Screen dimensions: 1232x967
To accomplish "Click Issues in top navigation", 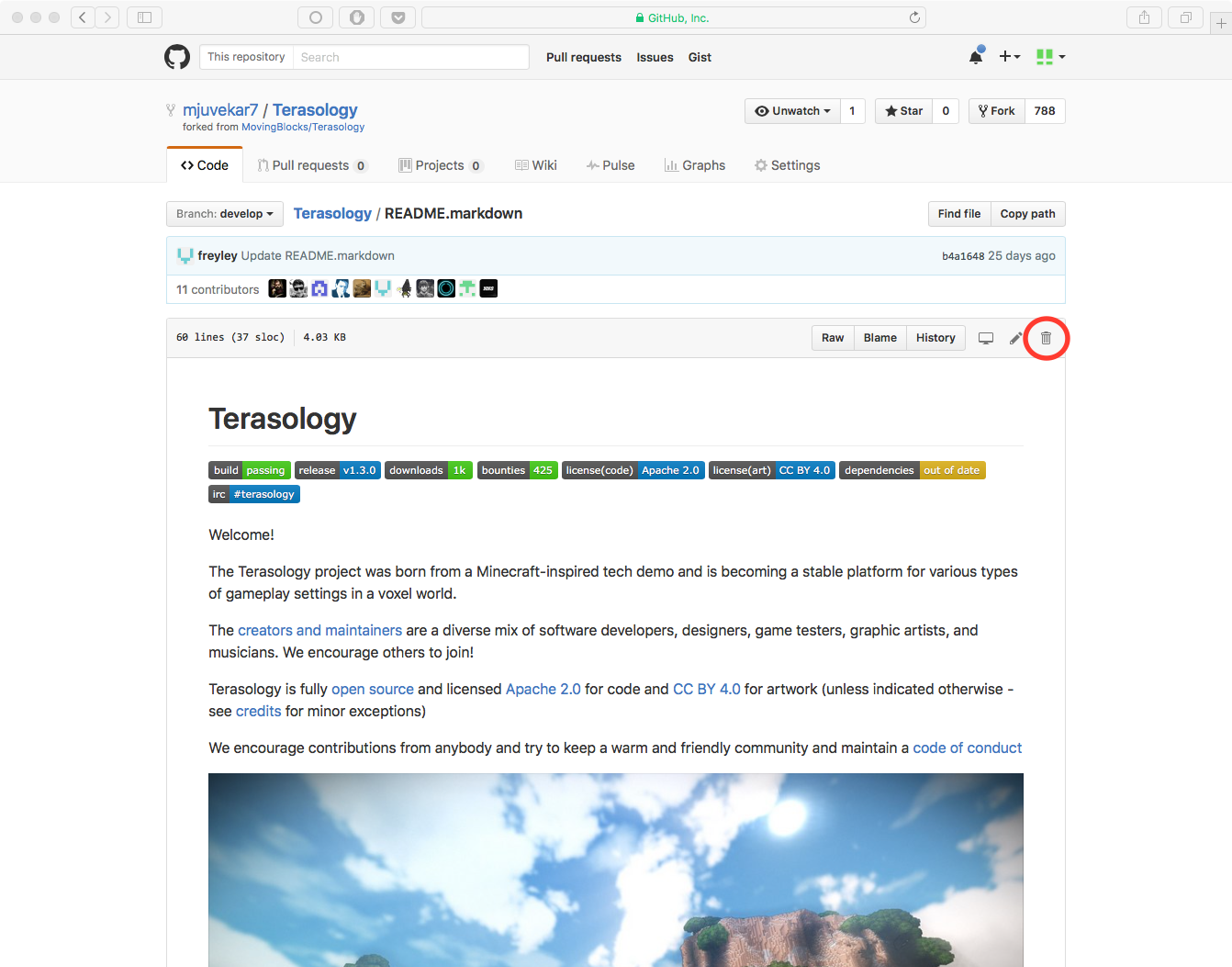I will click(x=655, y=57).
